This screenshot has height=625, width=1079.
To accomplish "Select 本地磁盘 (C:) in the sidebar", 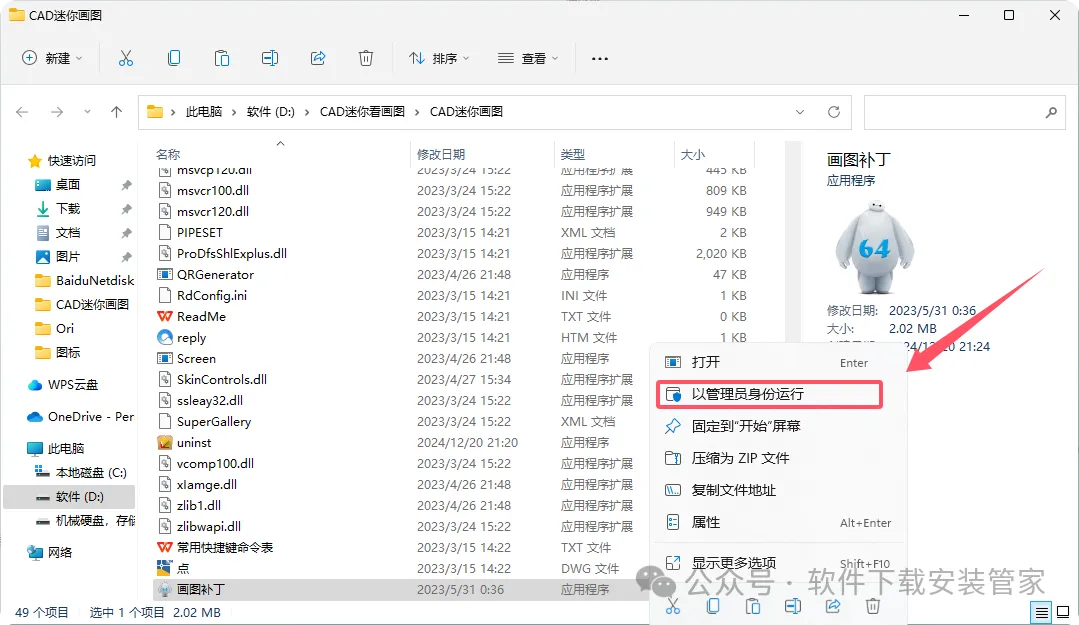I will (x=91, y=473).
